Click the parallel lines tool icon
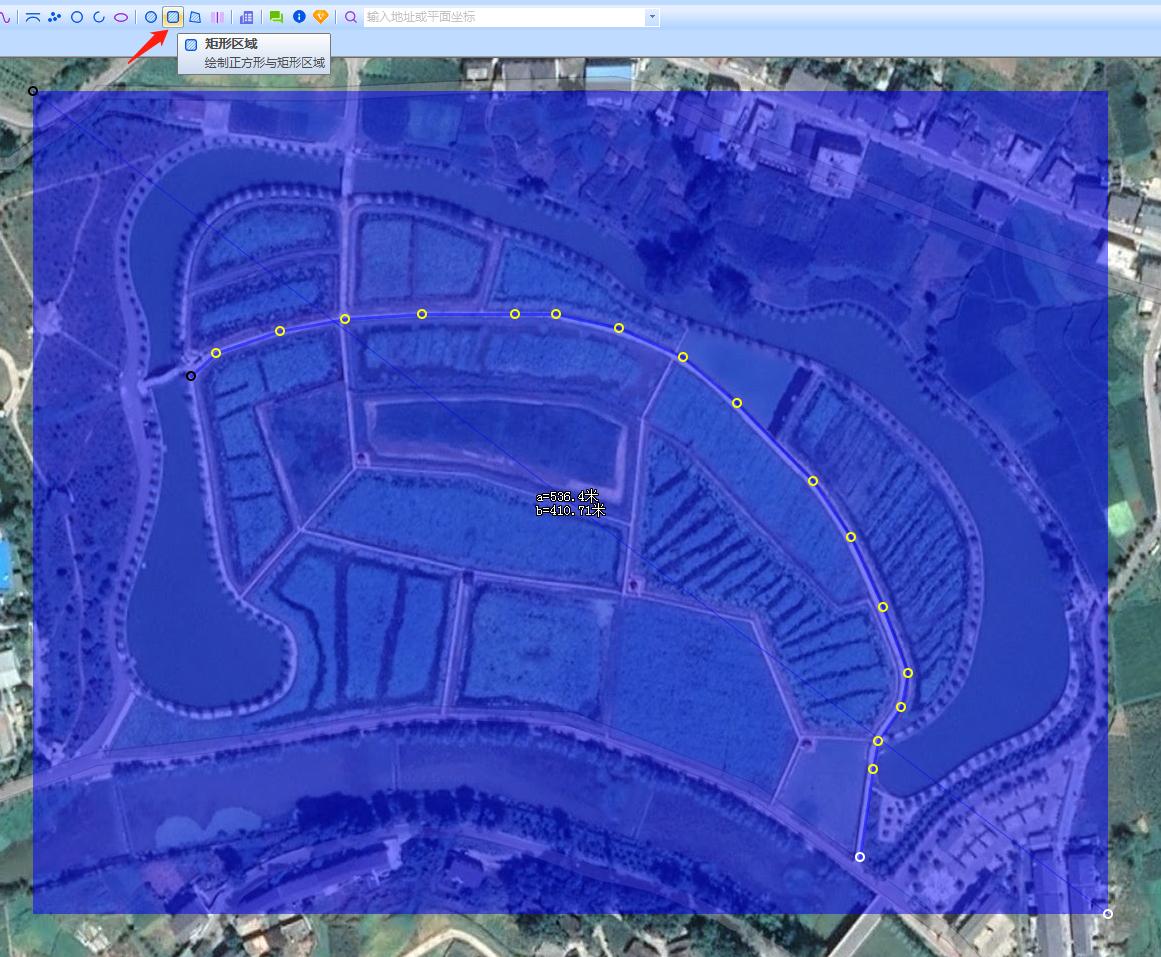The image size is (1161, 957). (x=33, y=17)
